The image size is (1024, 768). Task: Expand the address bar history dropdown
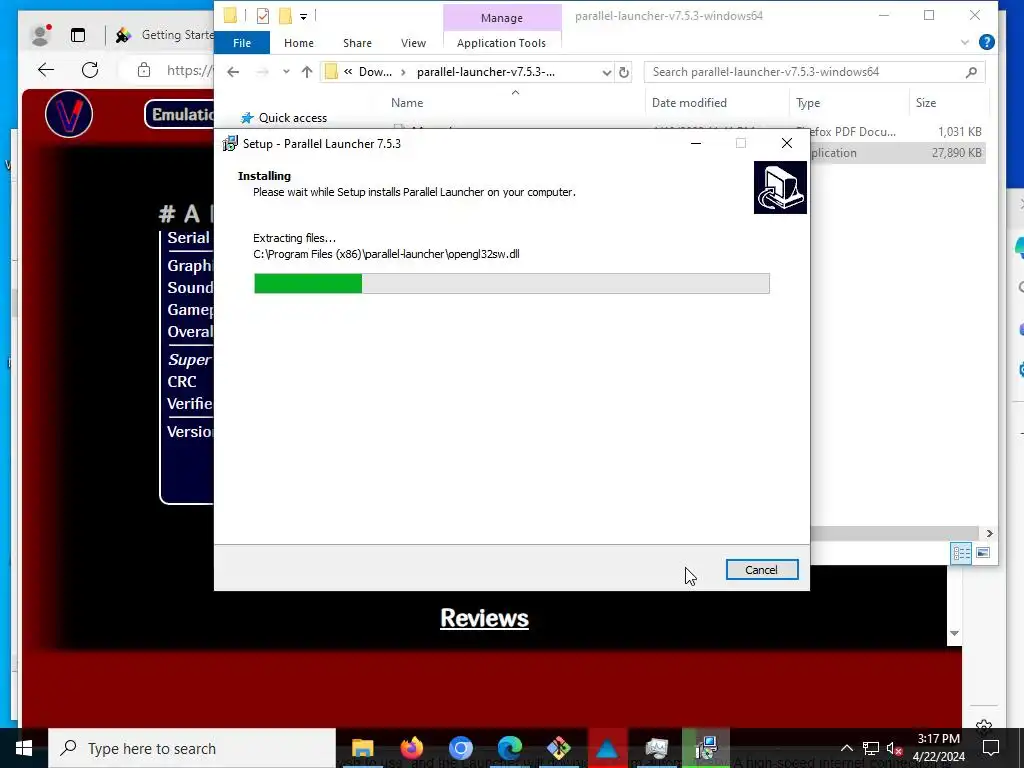click(x=607, y=72)
